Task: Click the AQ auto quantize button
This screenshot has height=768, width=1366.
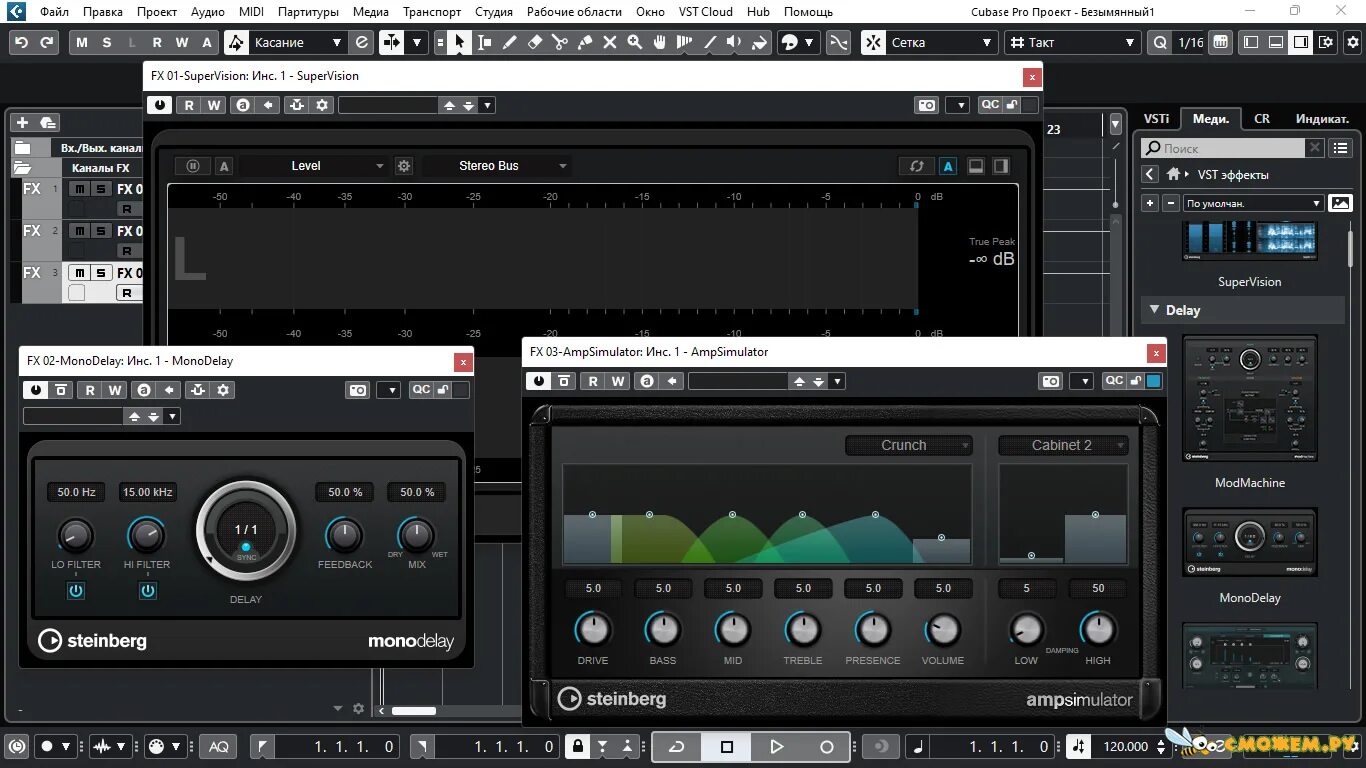Action: pyautogui.click(x=219, y=746)
